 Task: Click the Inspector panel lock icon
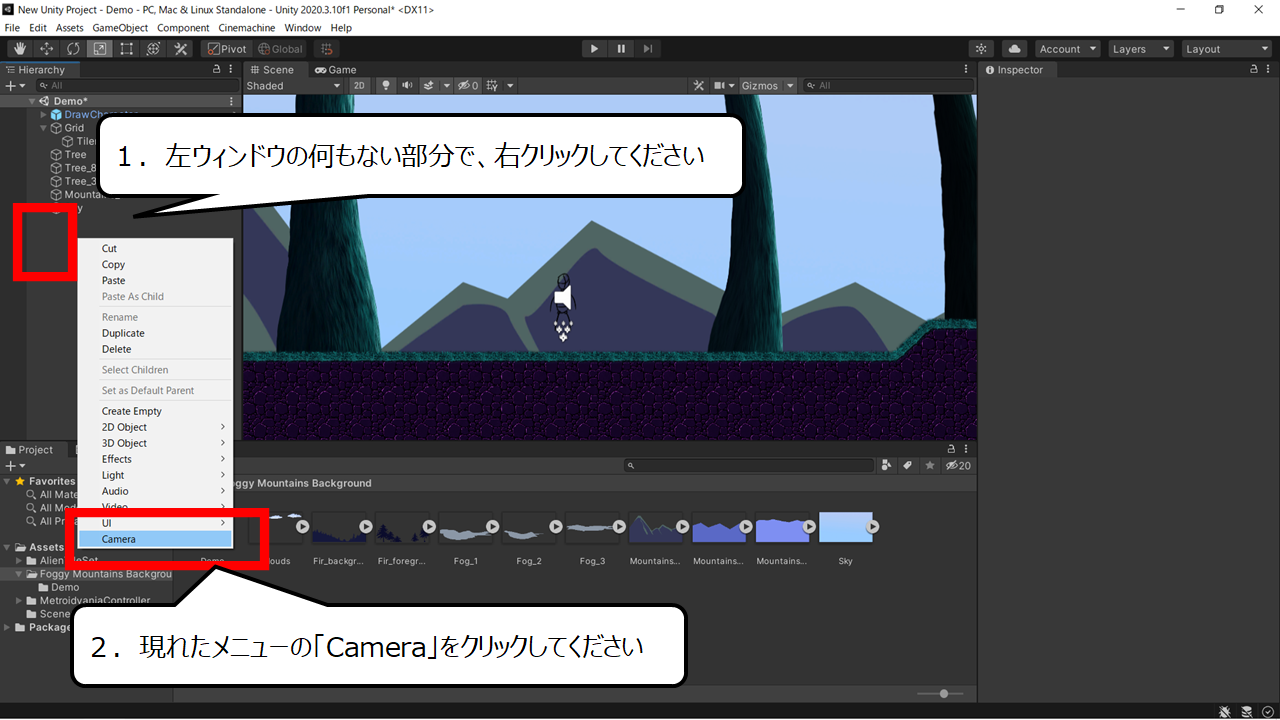click(1254, 70)
